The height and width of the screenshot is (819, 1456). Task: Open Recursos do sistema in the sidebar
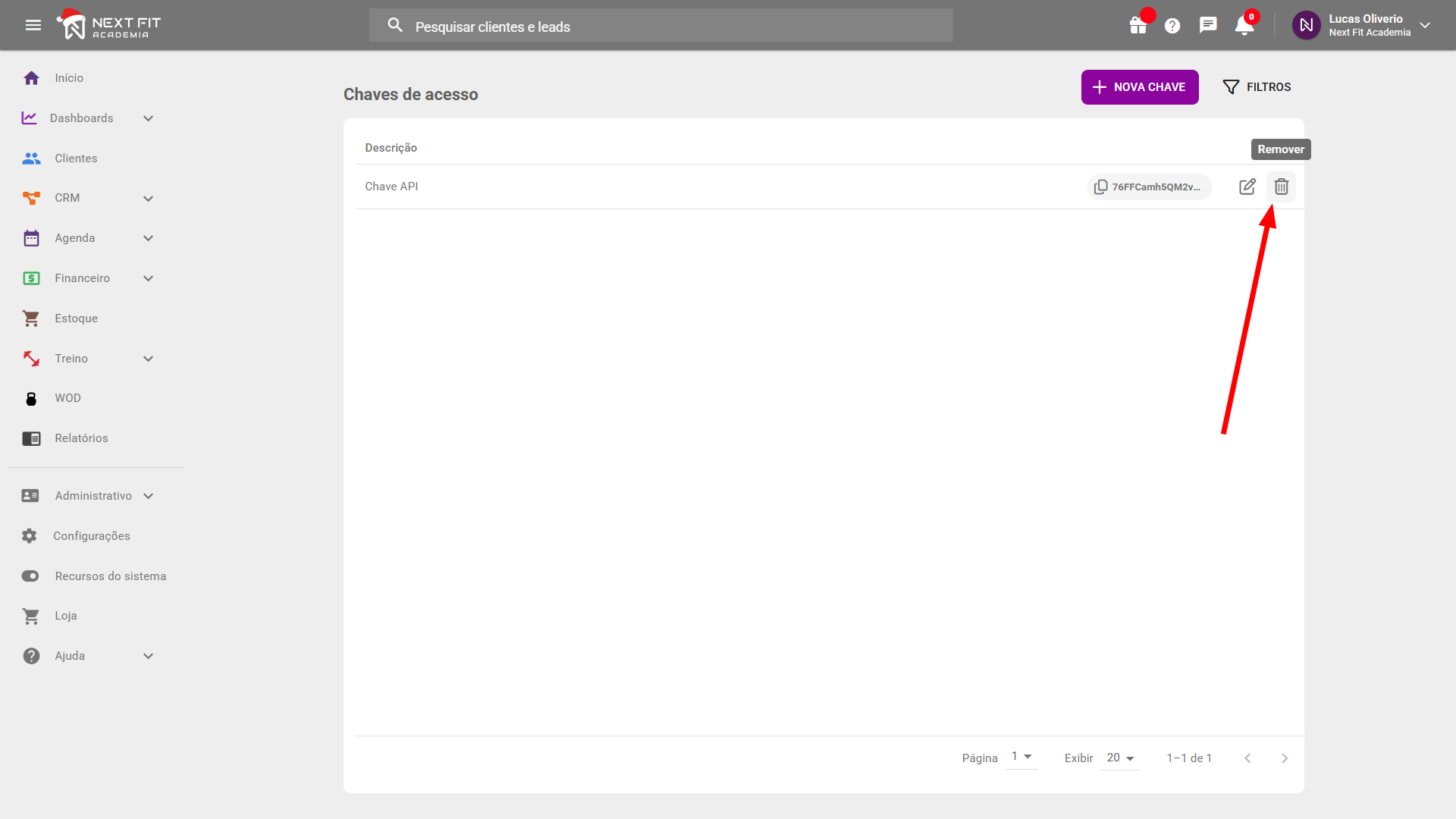(110, 576)
